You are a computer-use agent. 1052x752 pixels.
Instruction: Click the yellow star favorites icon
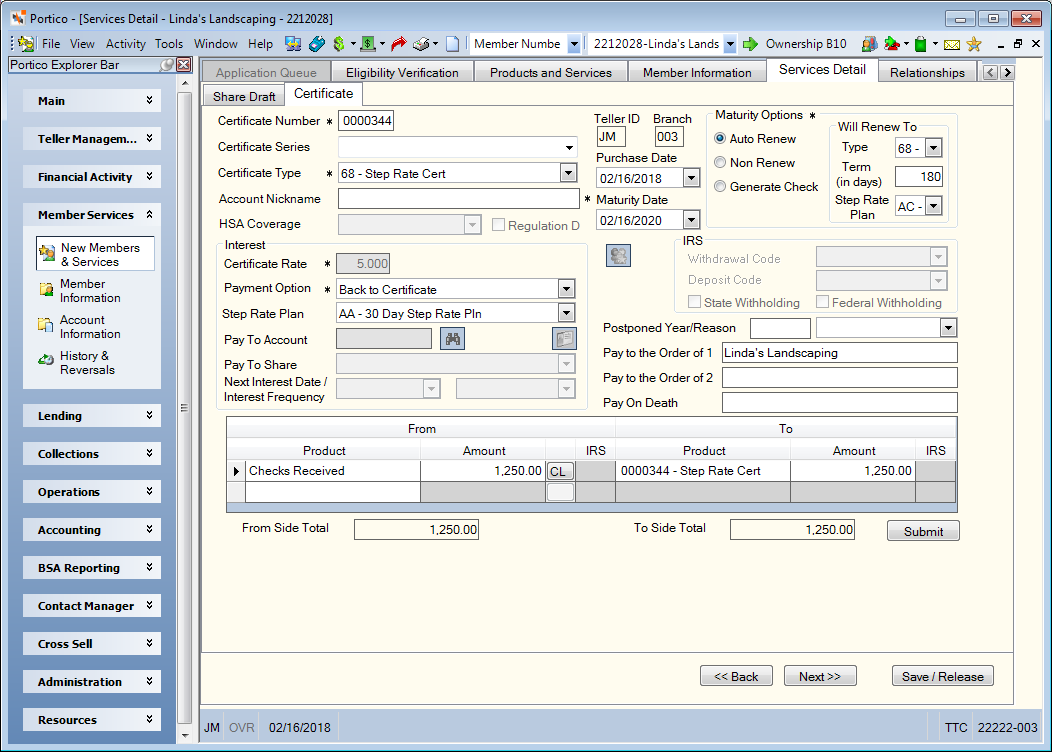click(974, 44)
